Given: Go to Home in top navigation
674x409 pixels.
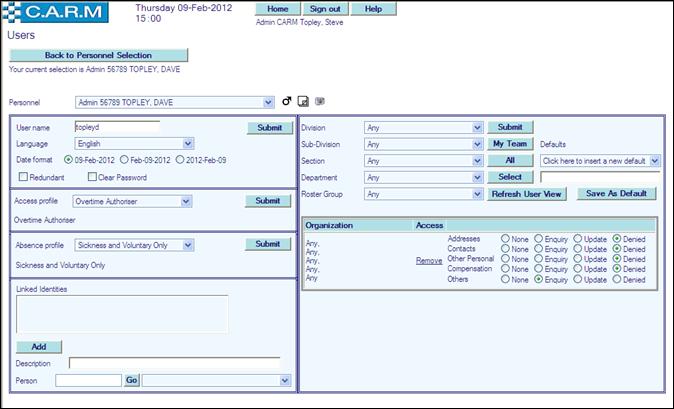Looking at the screenshot, I should (278, 9).
